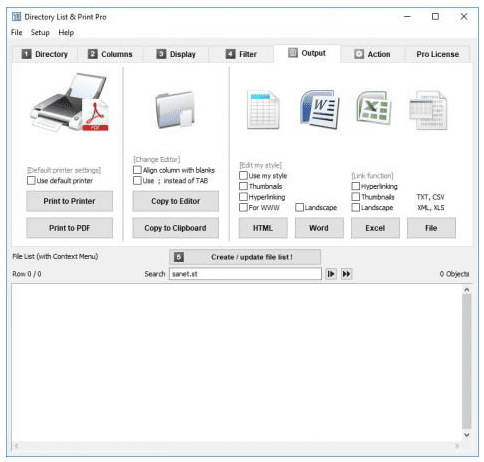
Task: Click the number 4 icon on Filter tab
Action: (x=230, y=54)
